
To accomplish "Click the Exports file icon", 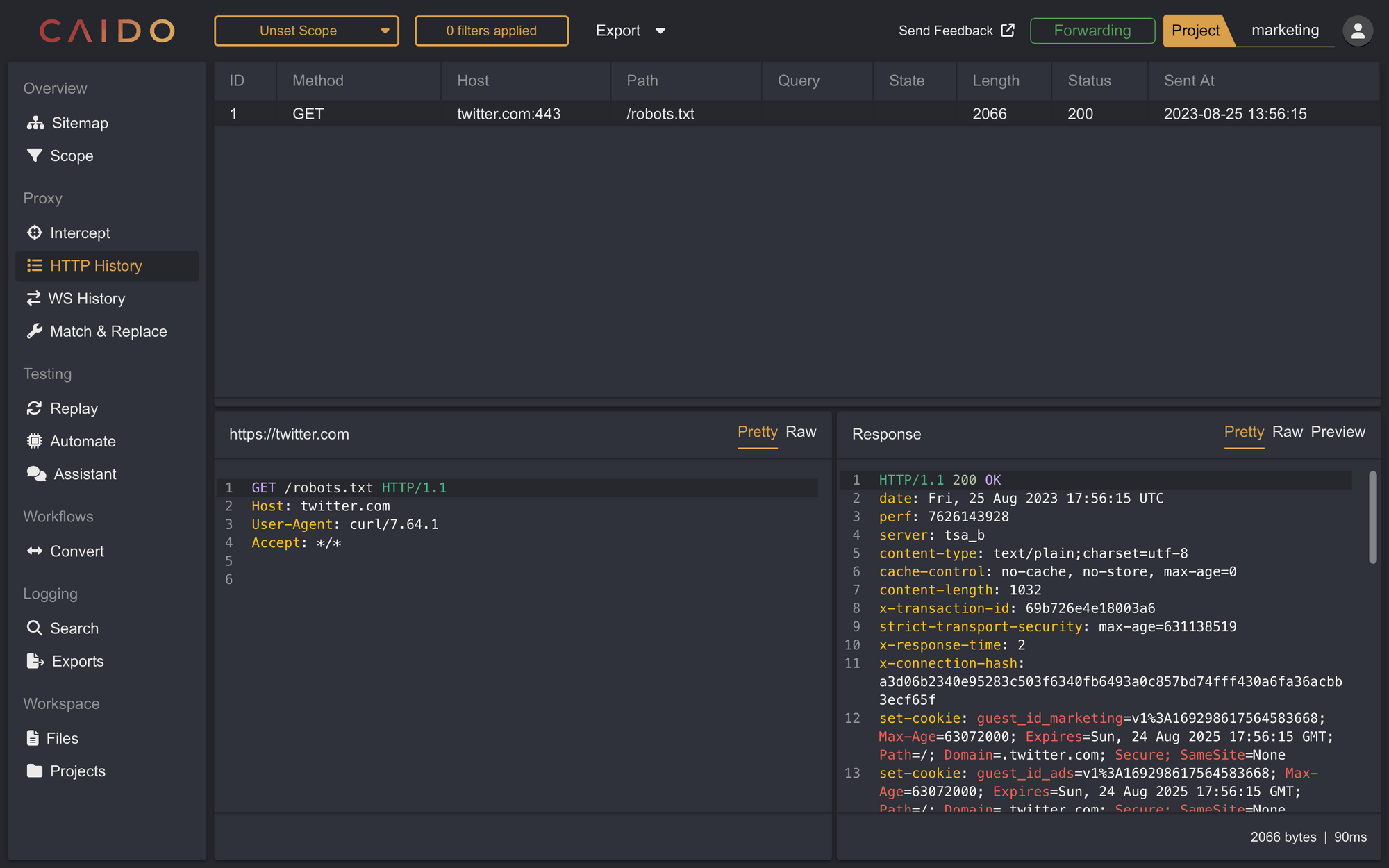I will click(x=35, y=660).
